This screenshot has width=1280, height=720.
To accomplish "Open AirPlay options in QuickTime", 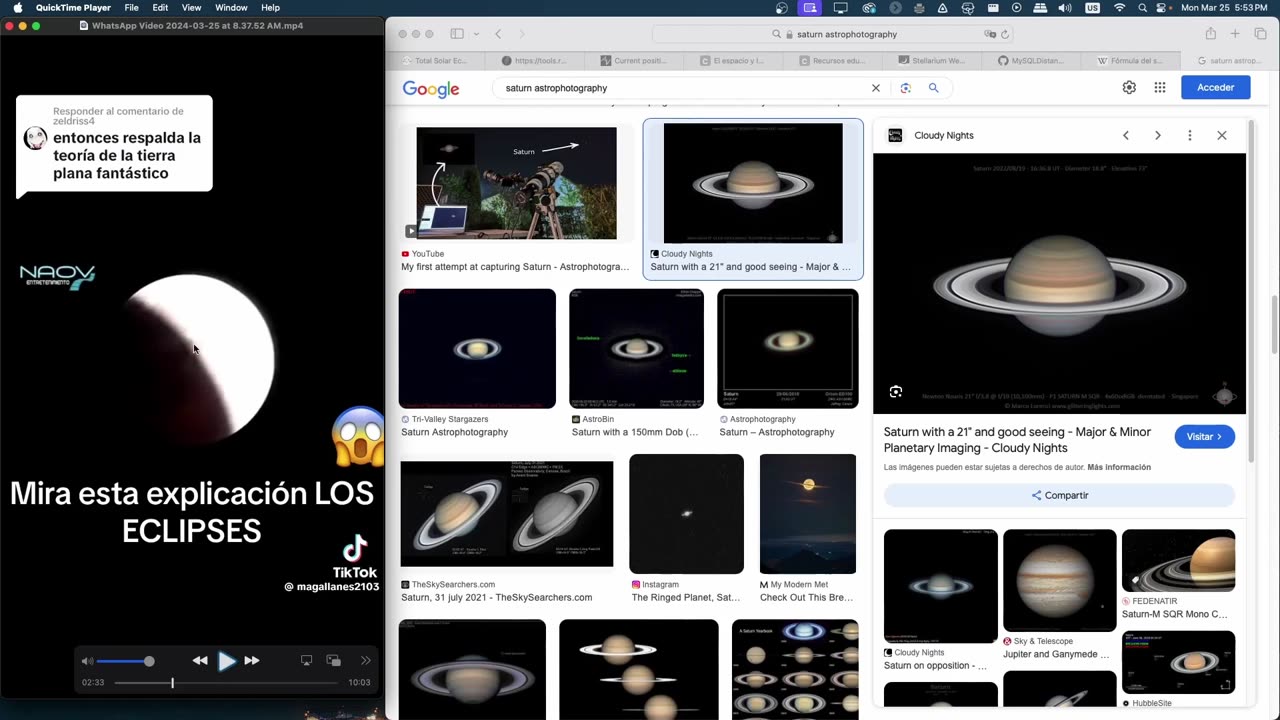I will (307, 660).
